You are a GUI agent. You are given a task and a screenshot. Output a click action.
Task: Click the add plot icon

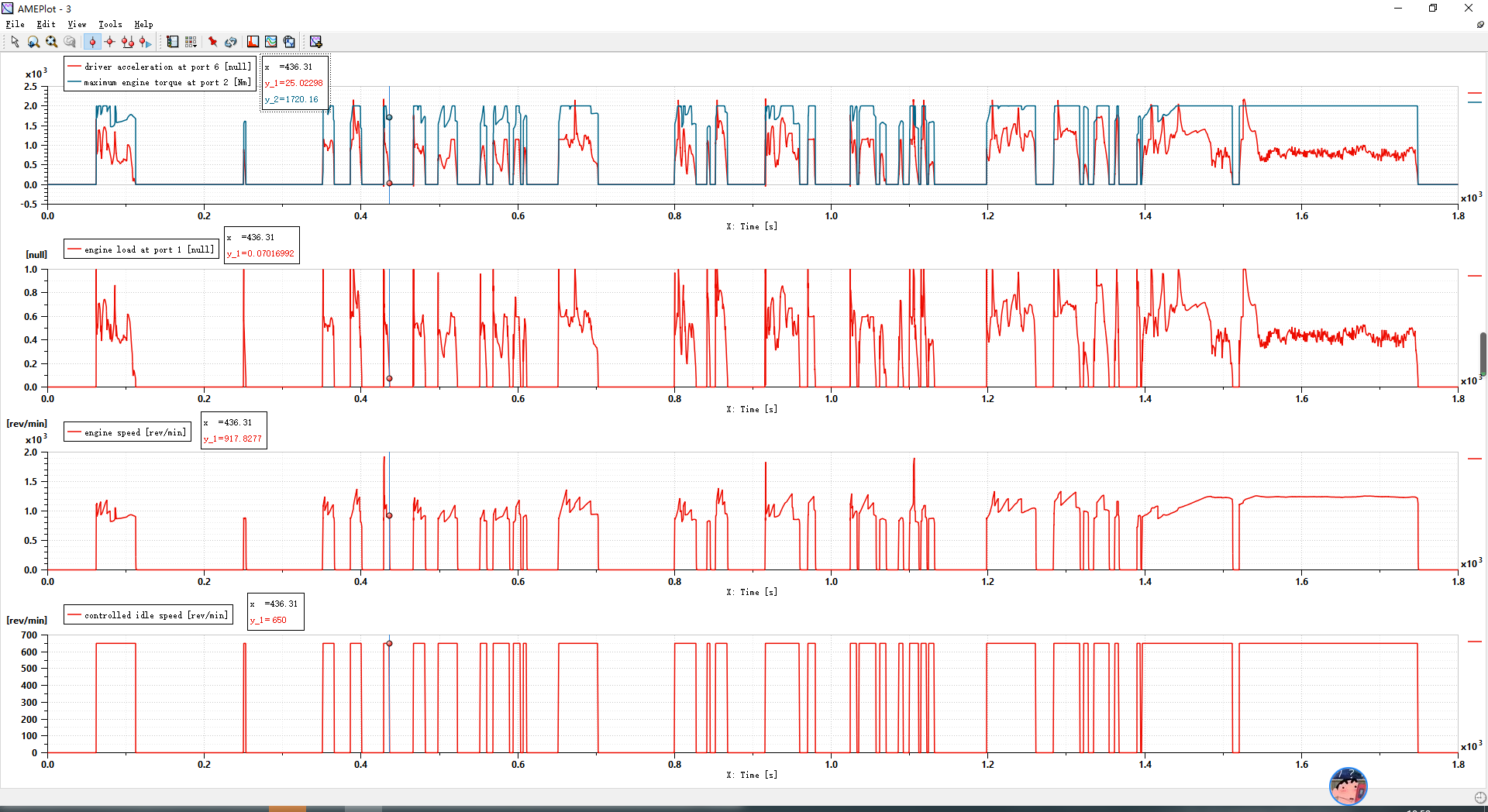315,42
